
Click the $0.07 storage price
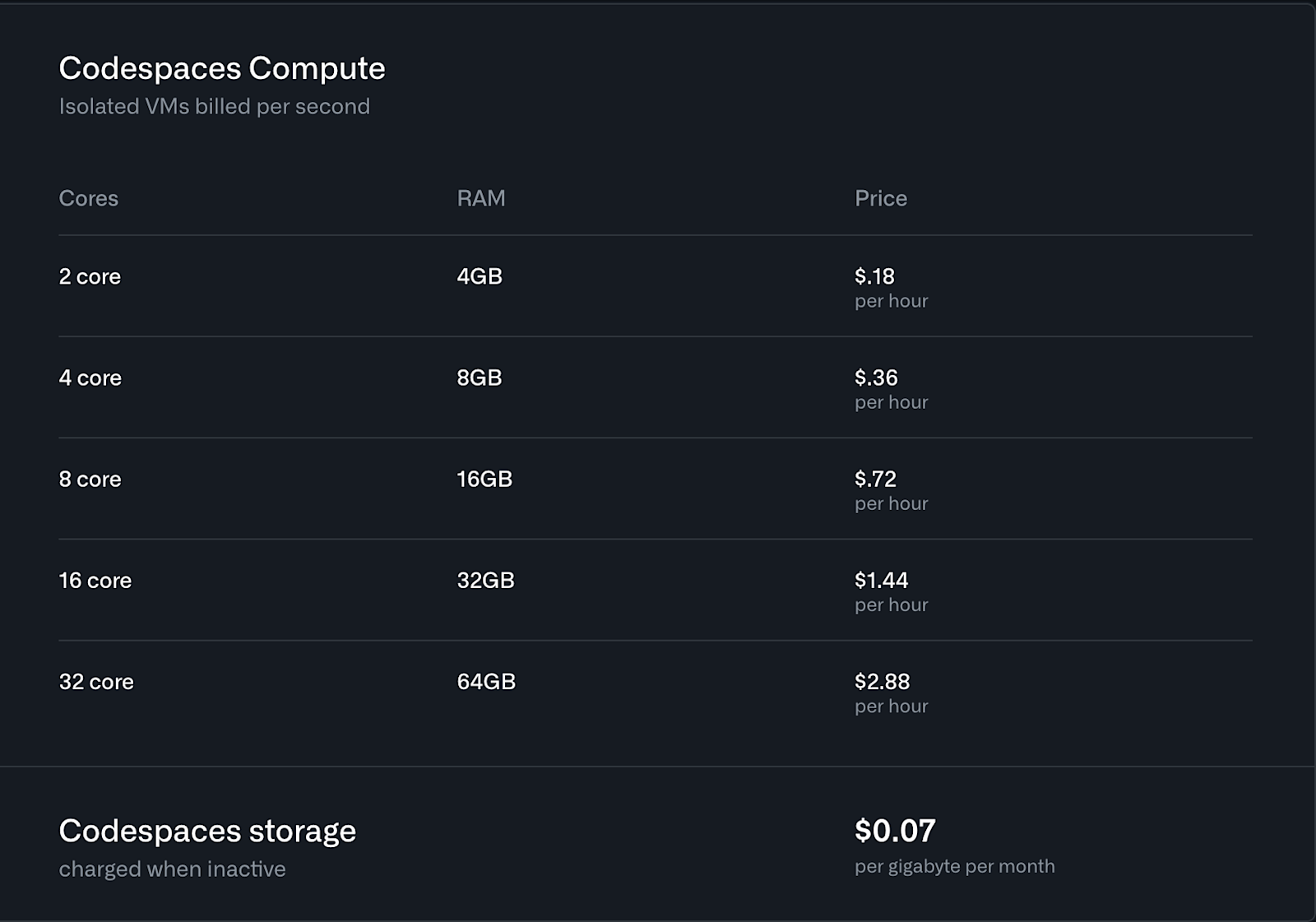click(895, 831)
